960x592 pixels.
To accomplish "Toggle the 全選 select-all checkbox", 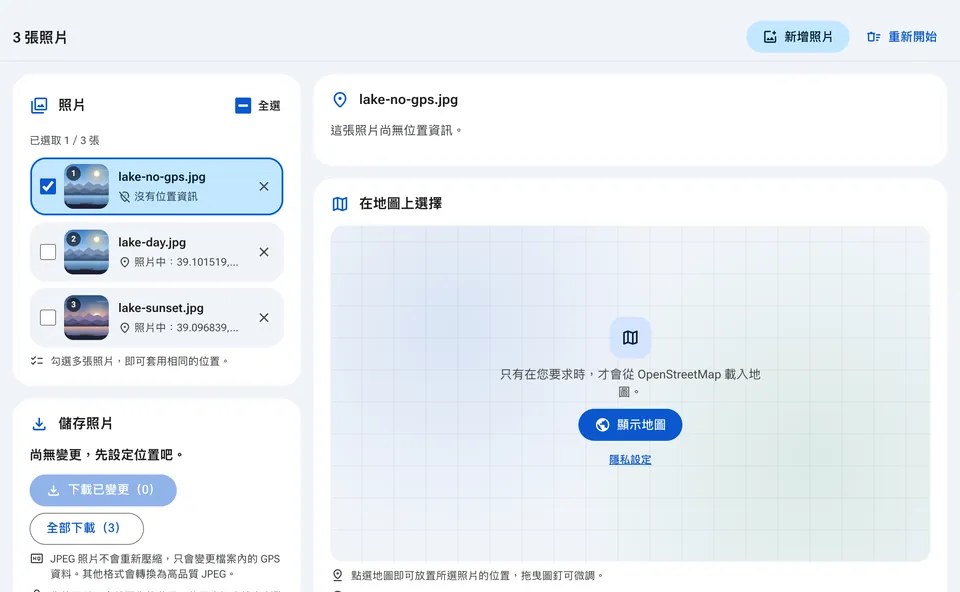I will [x=243, y=105].
